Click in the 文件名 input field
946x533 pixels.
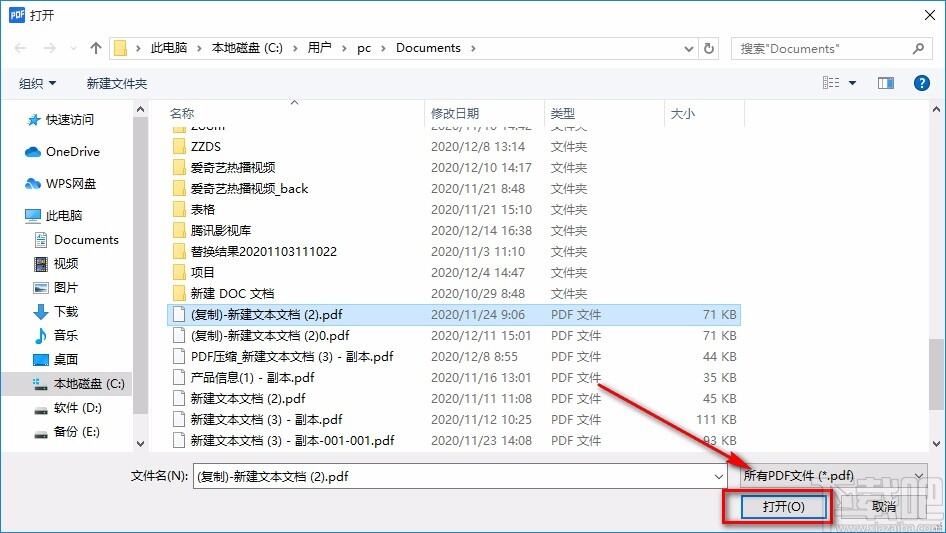click(x=453, y=476)
